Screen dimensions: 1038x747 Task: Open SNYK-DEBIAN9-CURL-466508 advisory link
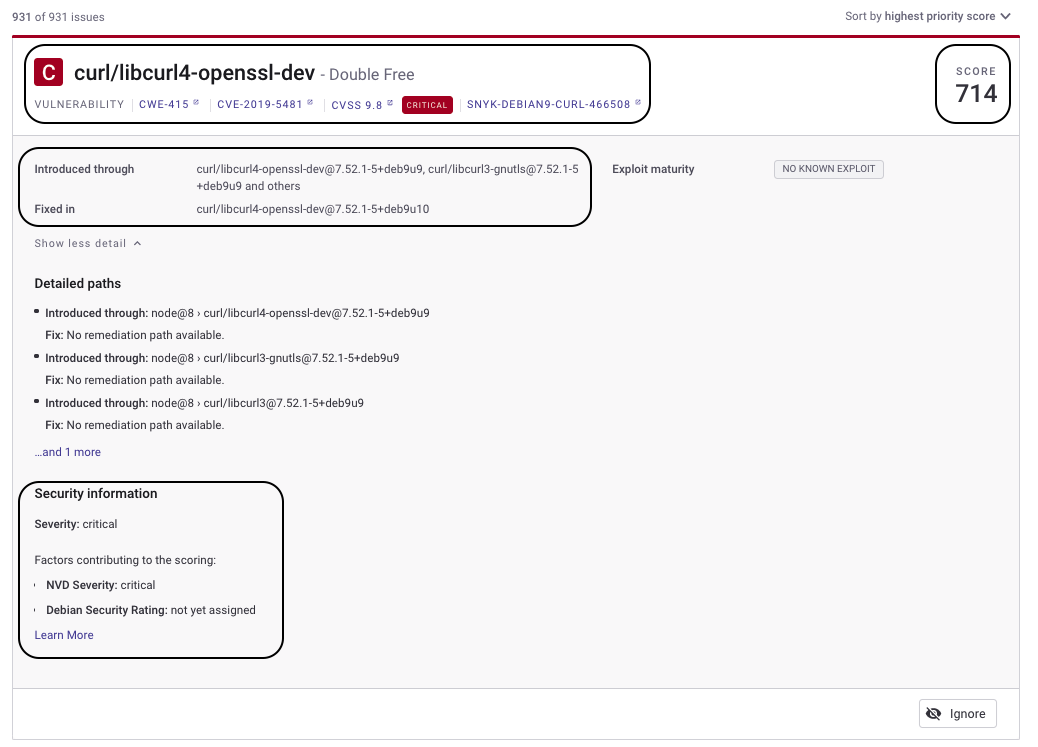548,105
